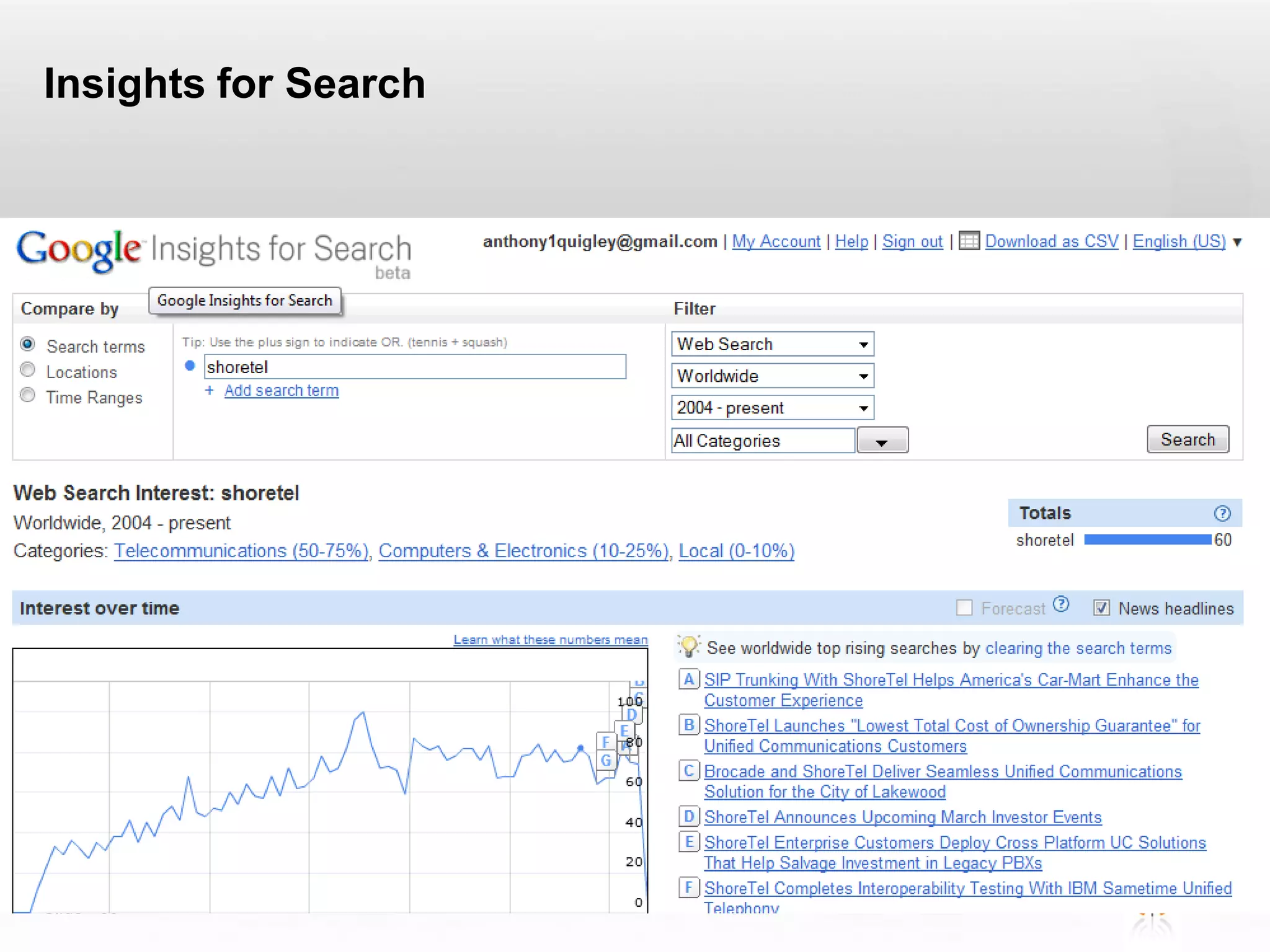Open the English (US) language arrow
Image resolution: width=1270 pixels, height=952 pixels.
click(x=1237, y=242)
